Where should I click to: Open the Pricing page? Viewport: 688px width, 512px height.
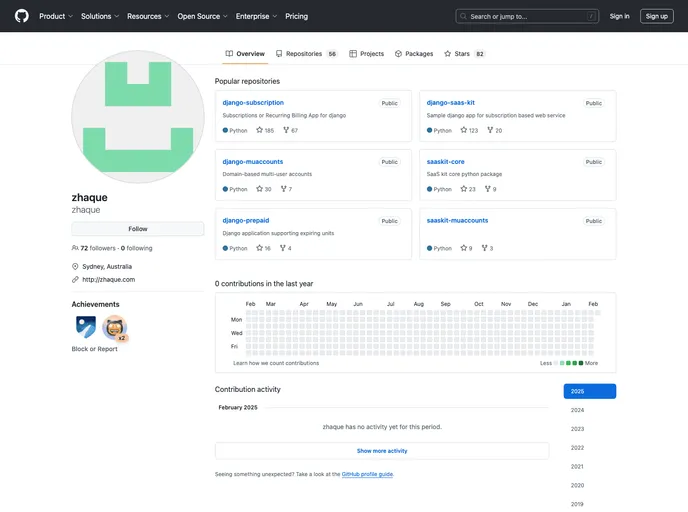[297, 16]
